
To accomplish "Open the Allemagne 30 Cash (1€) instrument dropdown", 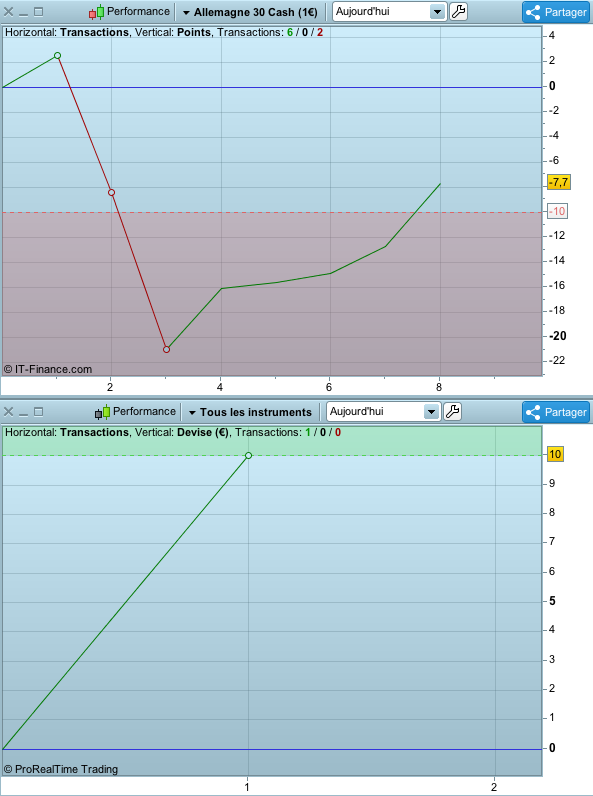I will coord(250,12).
